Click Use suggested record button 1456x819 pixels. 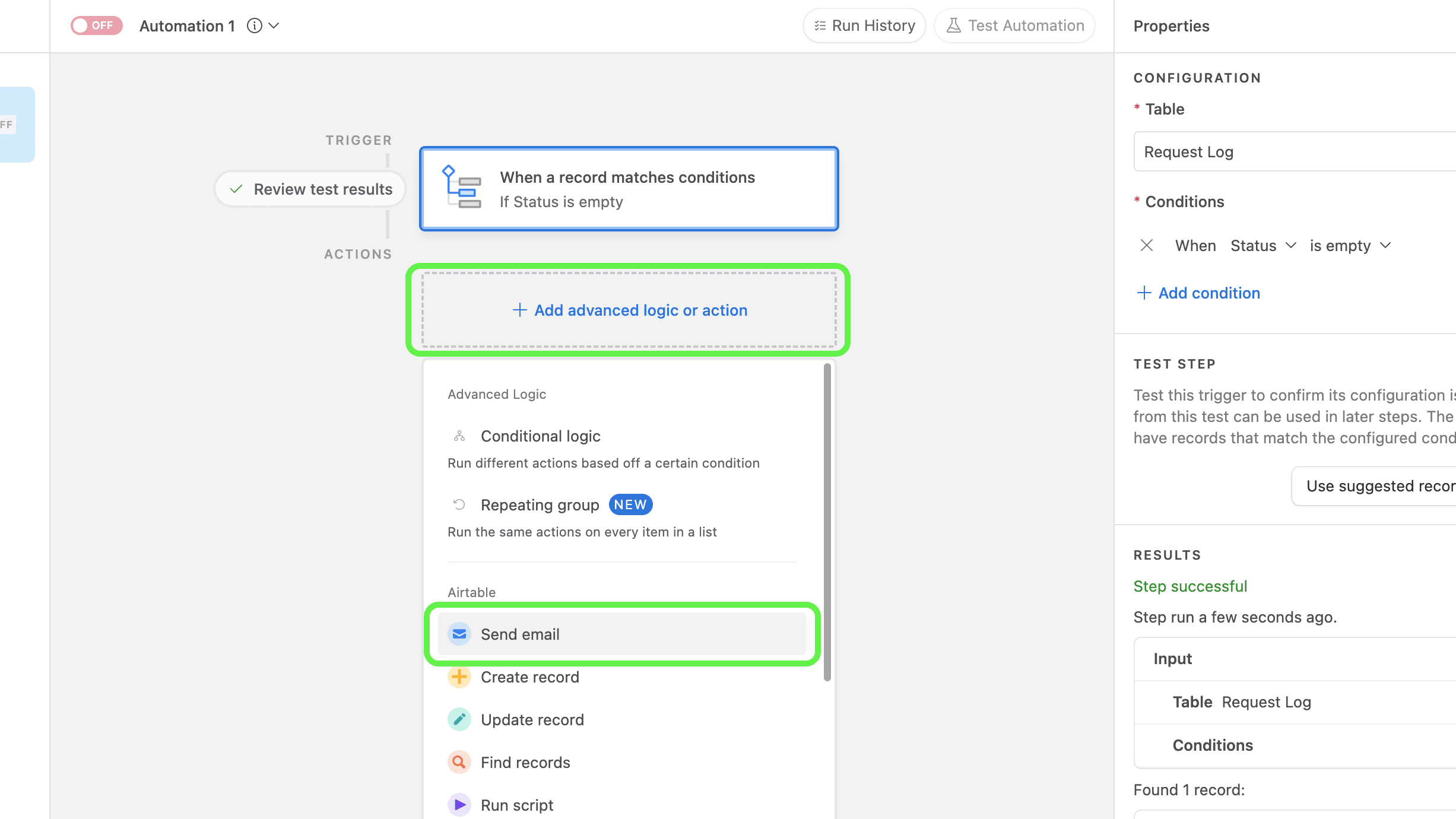pyautogui.click(x=1374, y=486)
